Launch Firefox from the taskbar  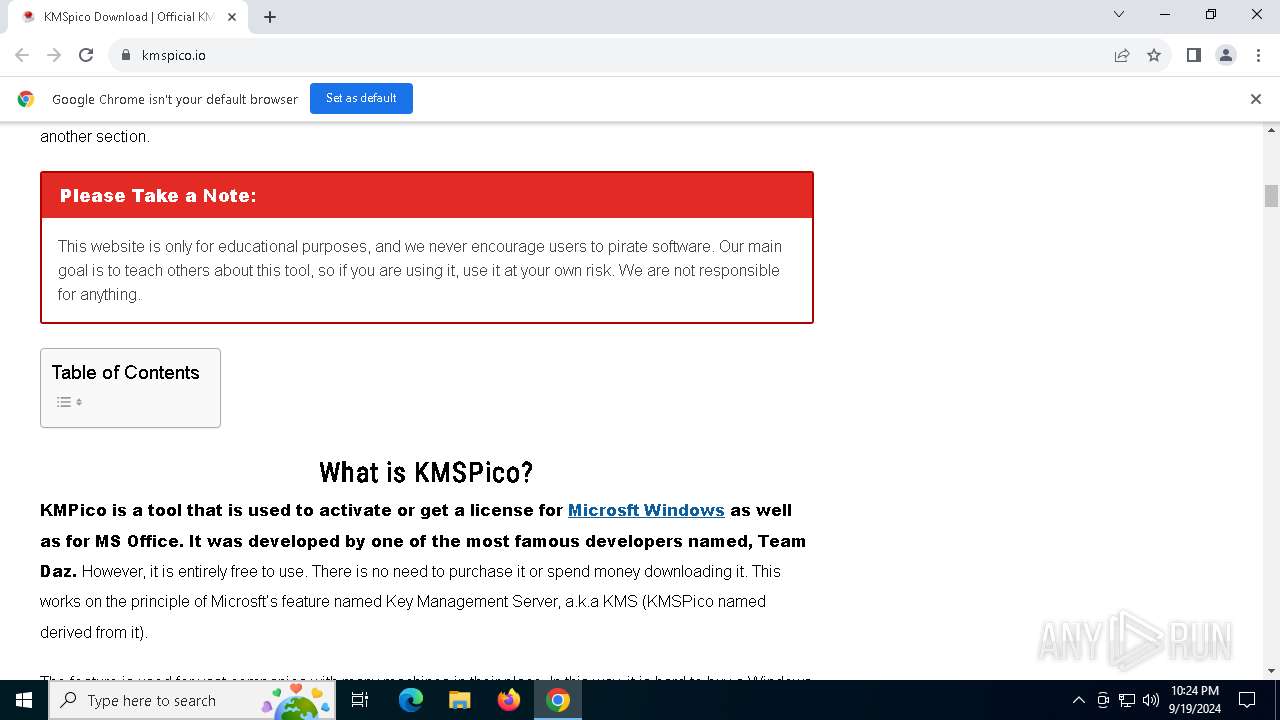coord(509,700)
